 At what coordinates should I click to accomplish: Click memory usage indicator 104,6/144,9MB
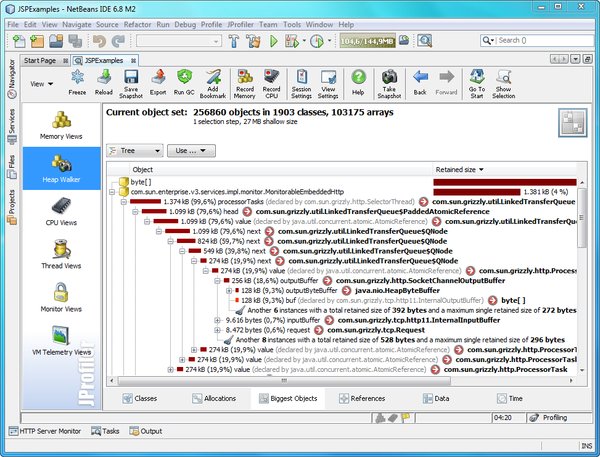coord(367,41)
